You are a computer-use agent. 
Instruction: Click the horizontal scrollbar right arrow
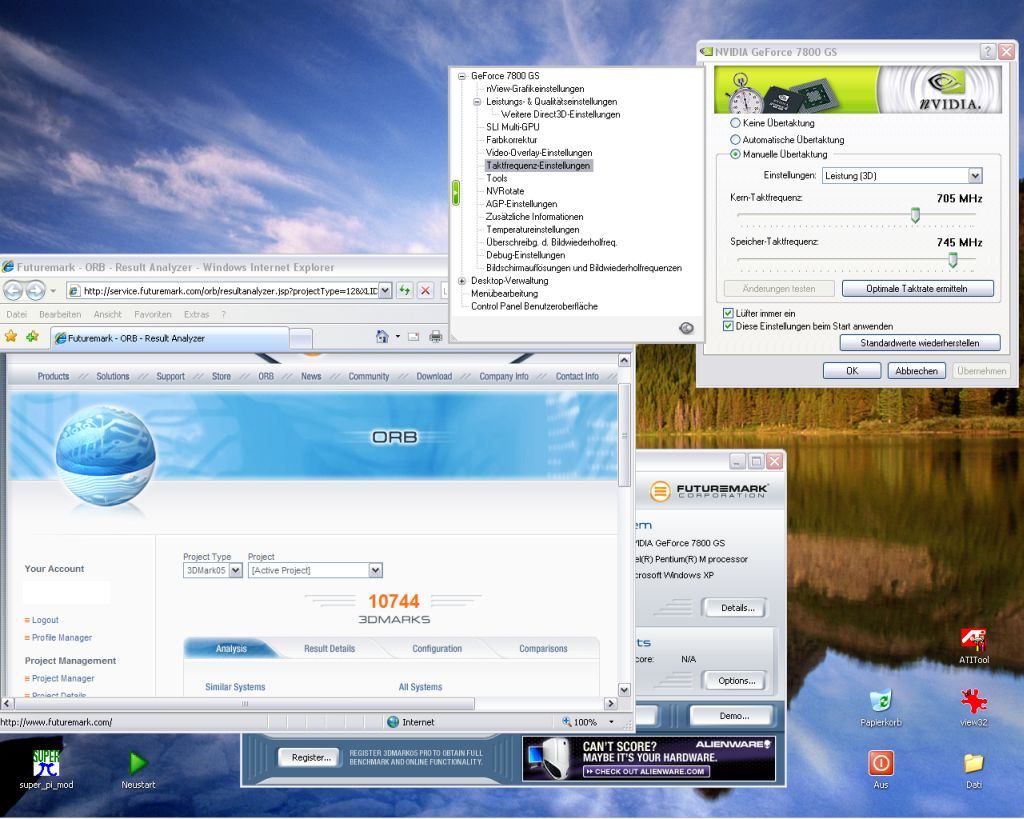(611, 703)
